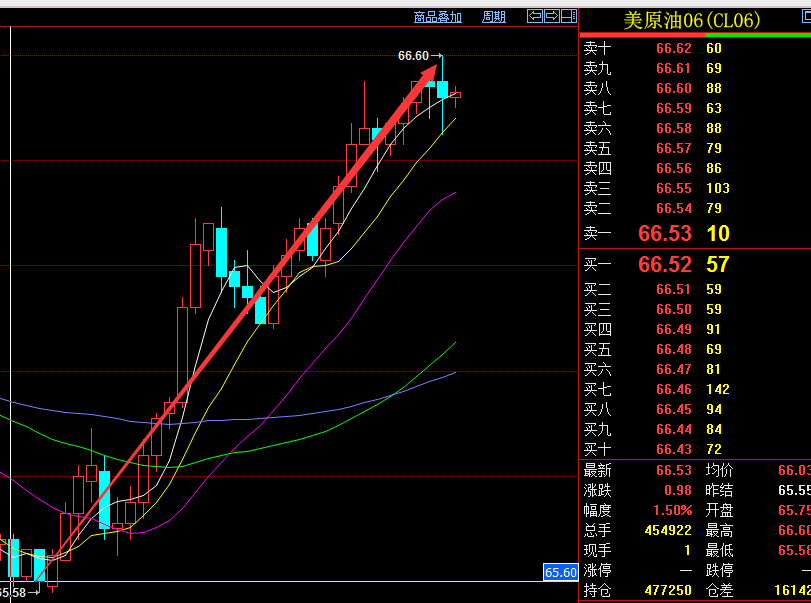Select the 卖十 price 66.62
This screenshot has width=811, height=603.
673,49
